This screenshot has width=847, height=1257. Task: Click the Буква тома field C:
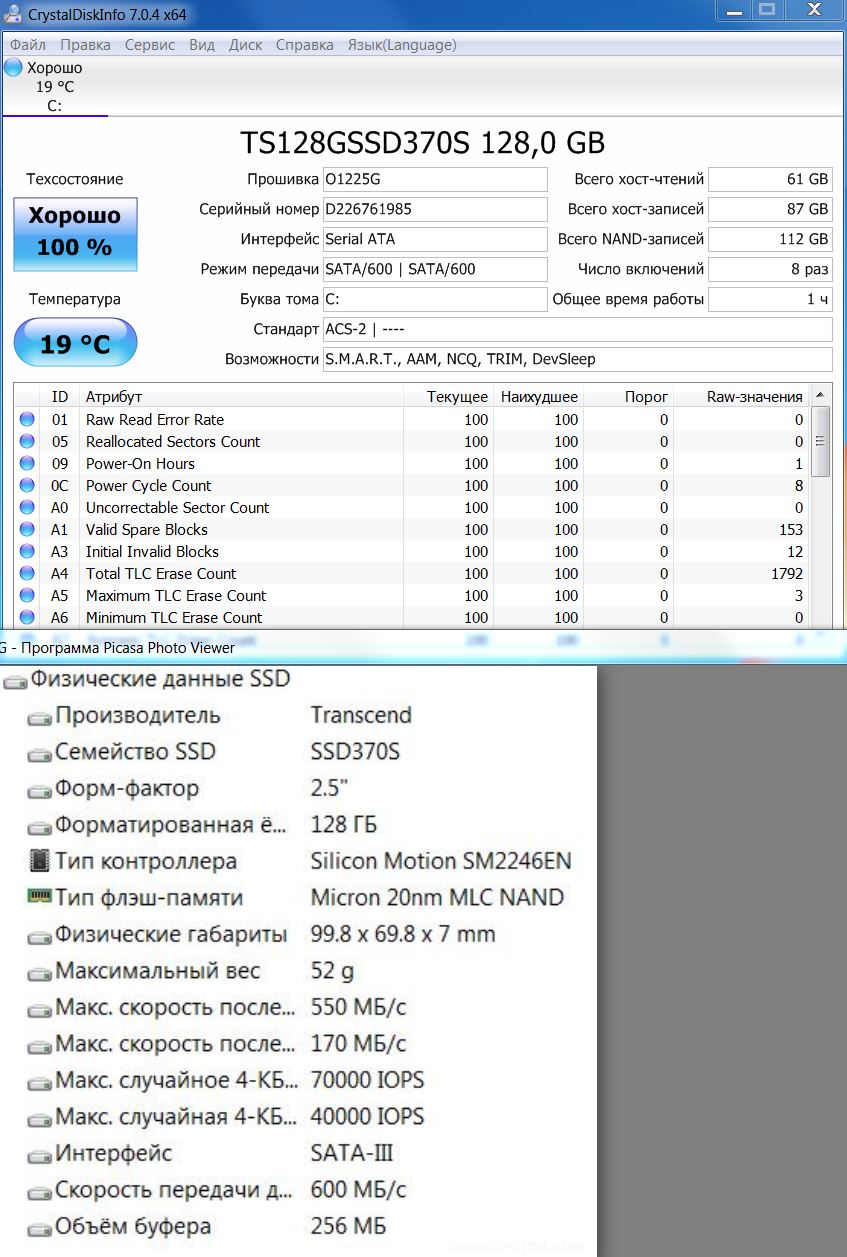(435, 299)
